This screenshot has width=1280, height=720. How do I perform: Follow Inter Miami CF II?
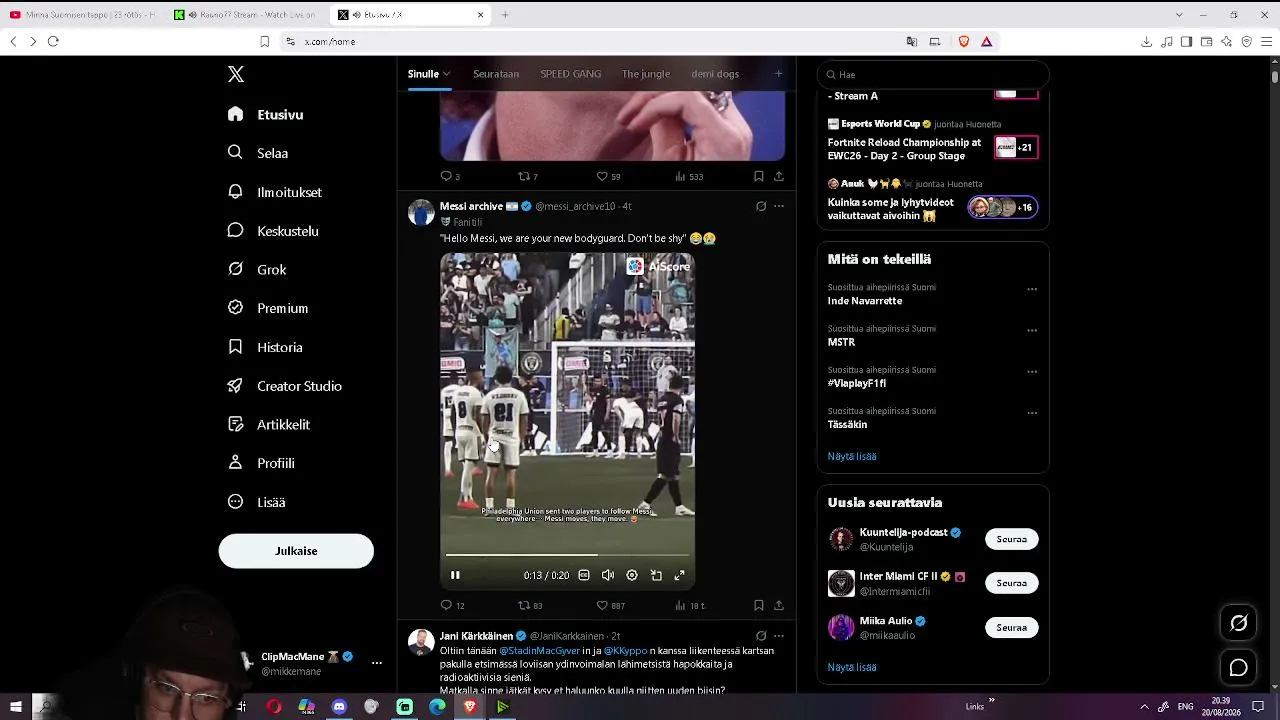pyautogui.click(x=1012, y=583)
